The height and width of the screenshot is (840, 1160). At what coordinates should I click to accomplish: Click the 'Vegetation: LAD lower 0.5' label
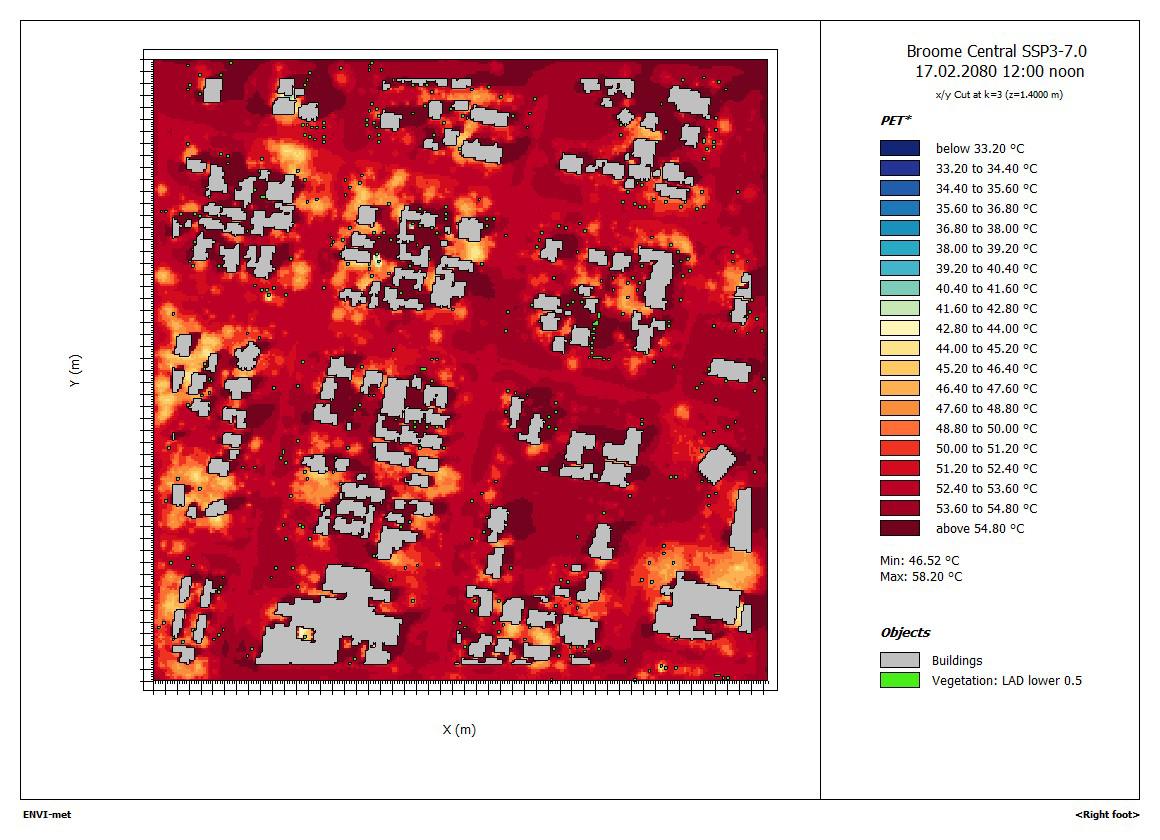(x=1006, y=680)
